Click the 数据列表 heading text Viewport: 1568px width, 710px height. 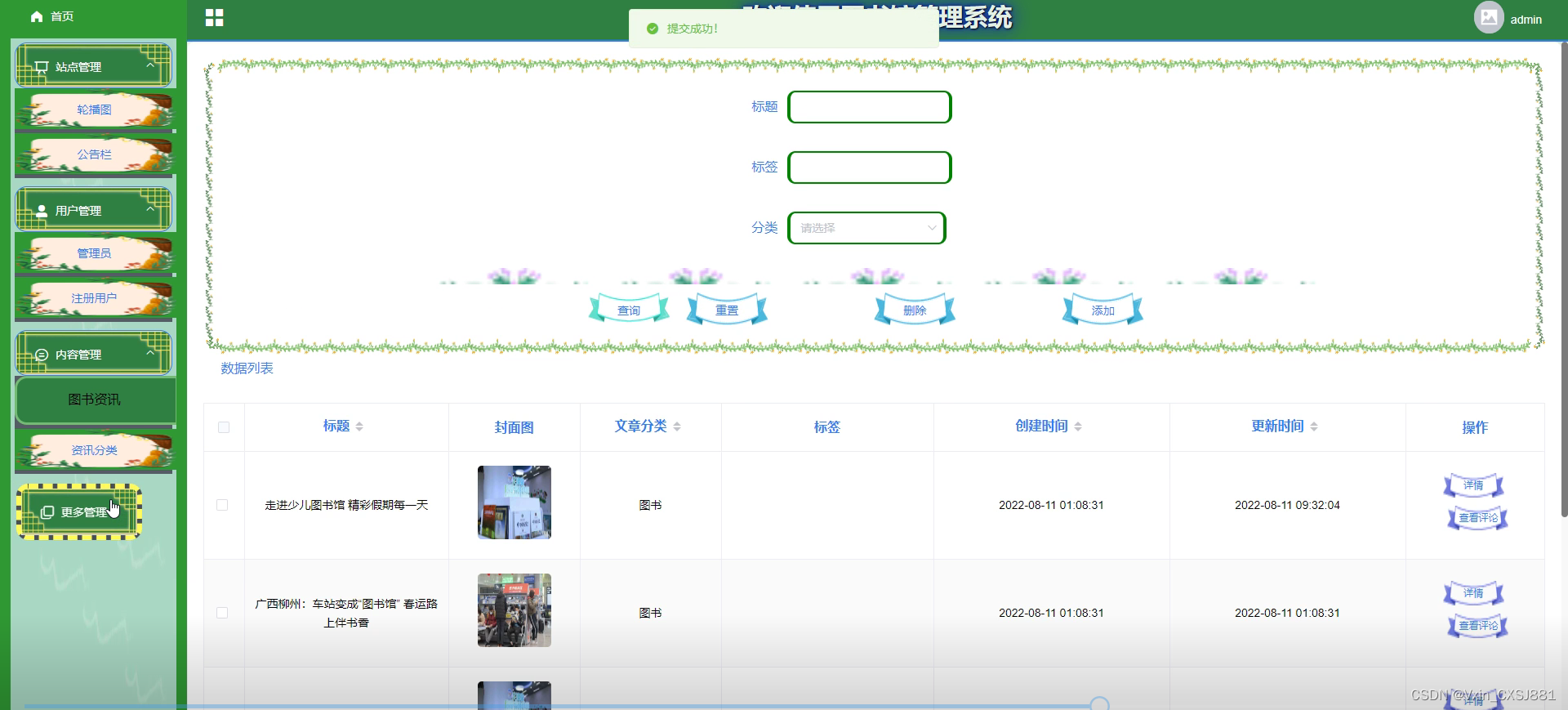[x=247, y=368]
